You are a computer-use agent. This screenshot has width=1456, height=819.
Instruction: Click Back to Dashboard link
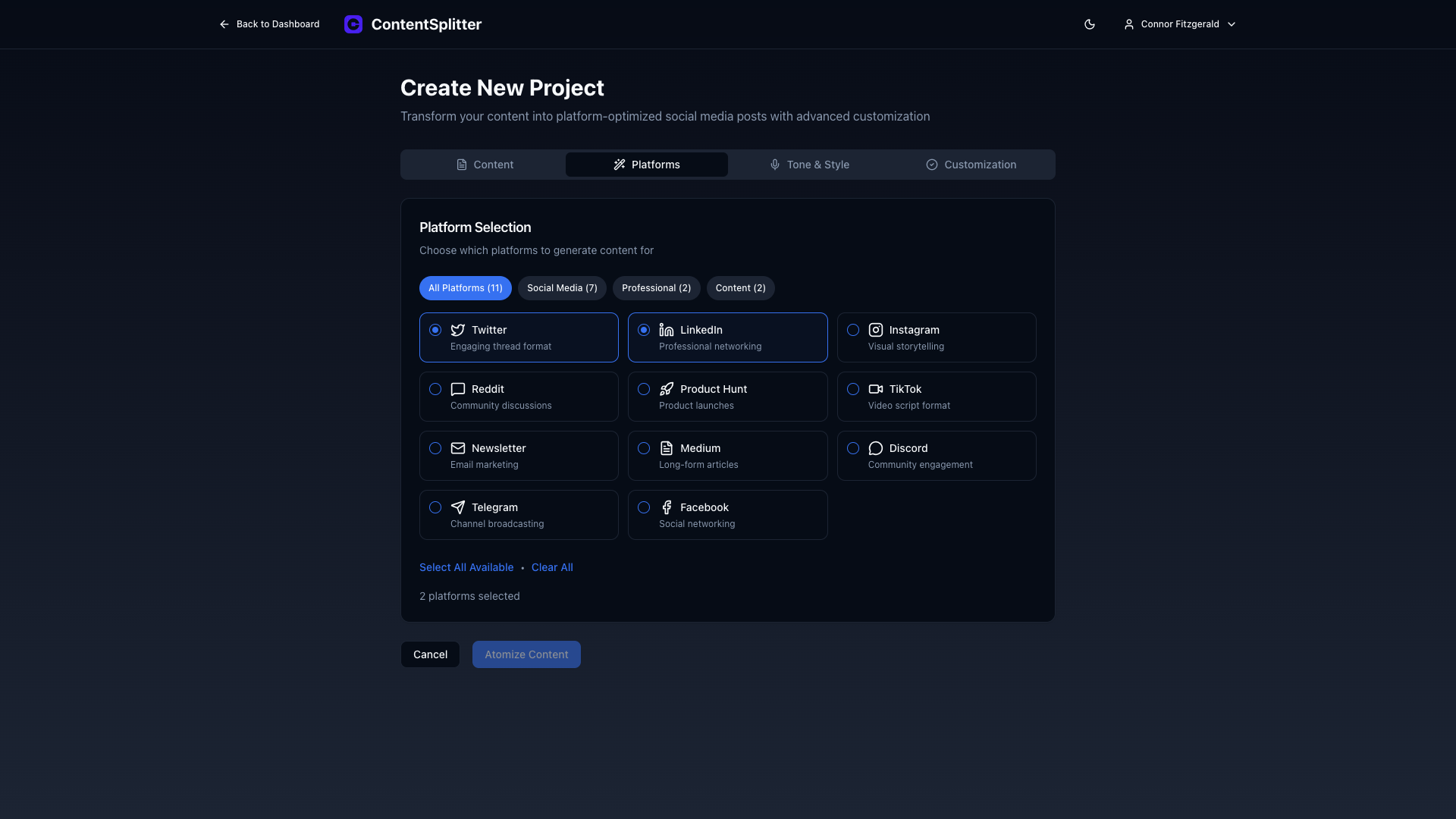pyautogui.click(x=269, y=24)
